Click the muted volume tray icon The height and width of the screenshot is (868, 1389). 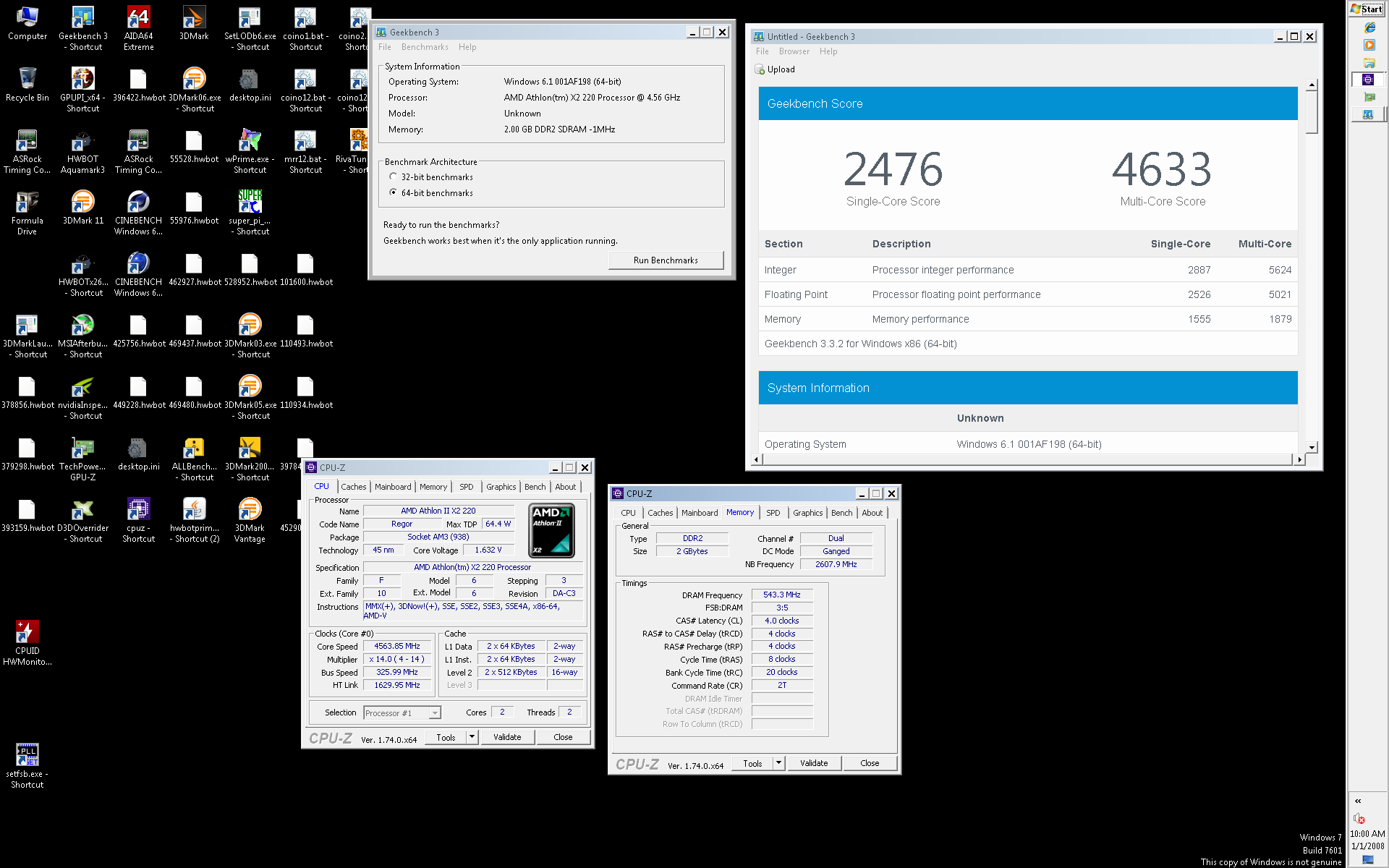pos(1359,818)
